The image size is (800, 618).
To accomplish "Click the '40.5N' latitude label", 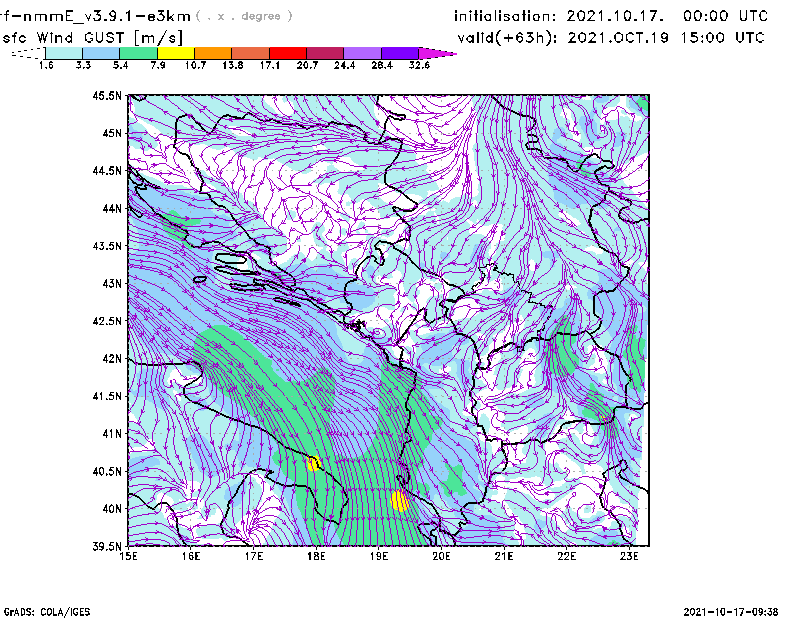I will point(107,472).
